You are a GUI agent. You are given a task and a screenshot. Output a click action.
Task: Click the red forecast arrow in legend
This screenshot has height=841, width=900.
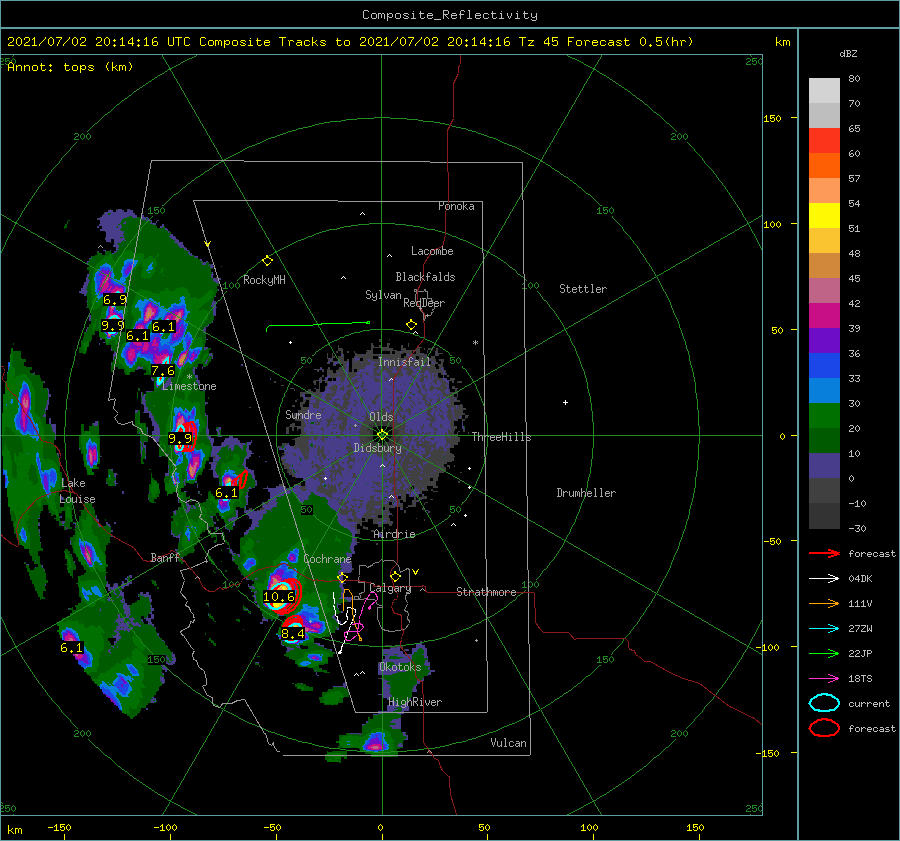click(824, 553)
